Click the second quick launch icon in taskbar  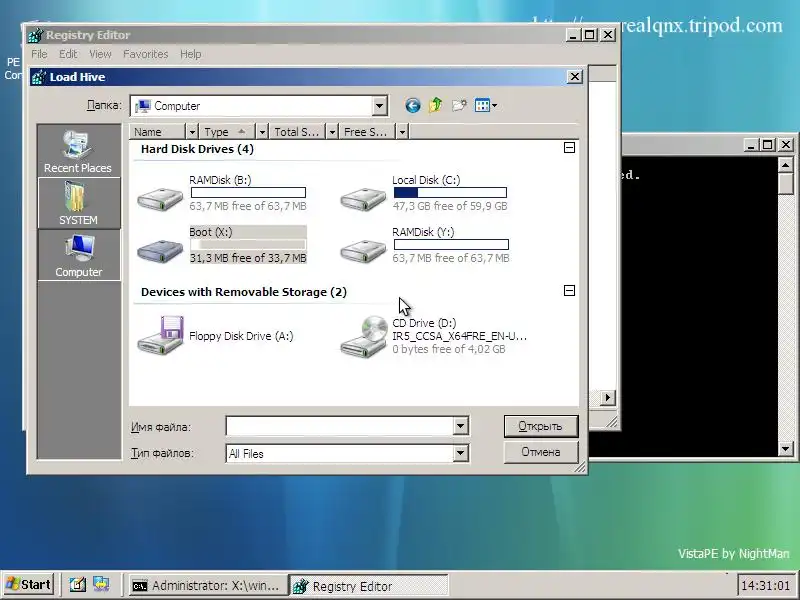[101, 584]
